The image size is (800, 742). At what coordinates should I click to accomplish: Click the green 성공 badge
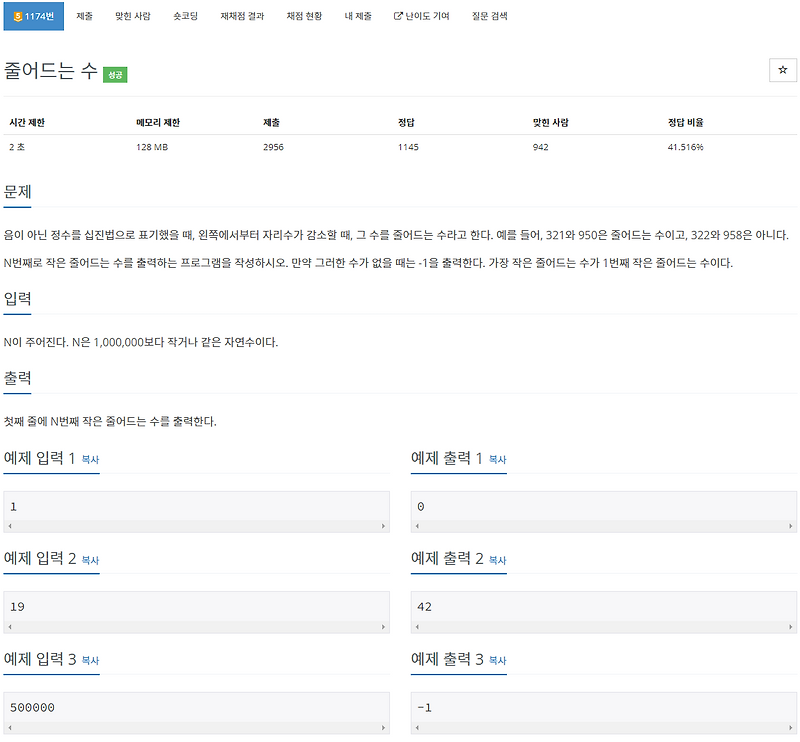[117, 73]
